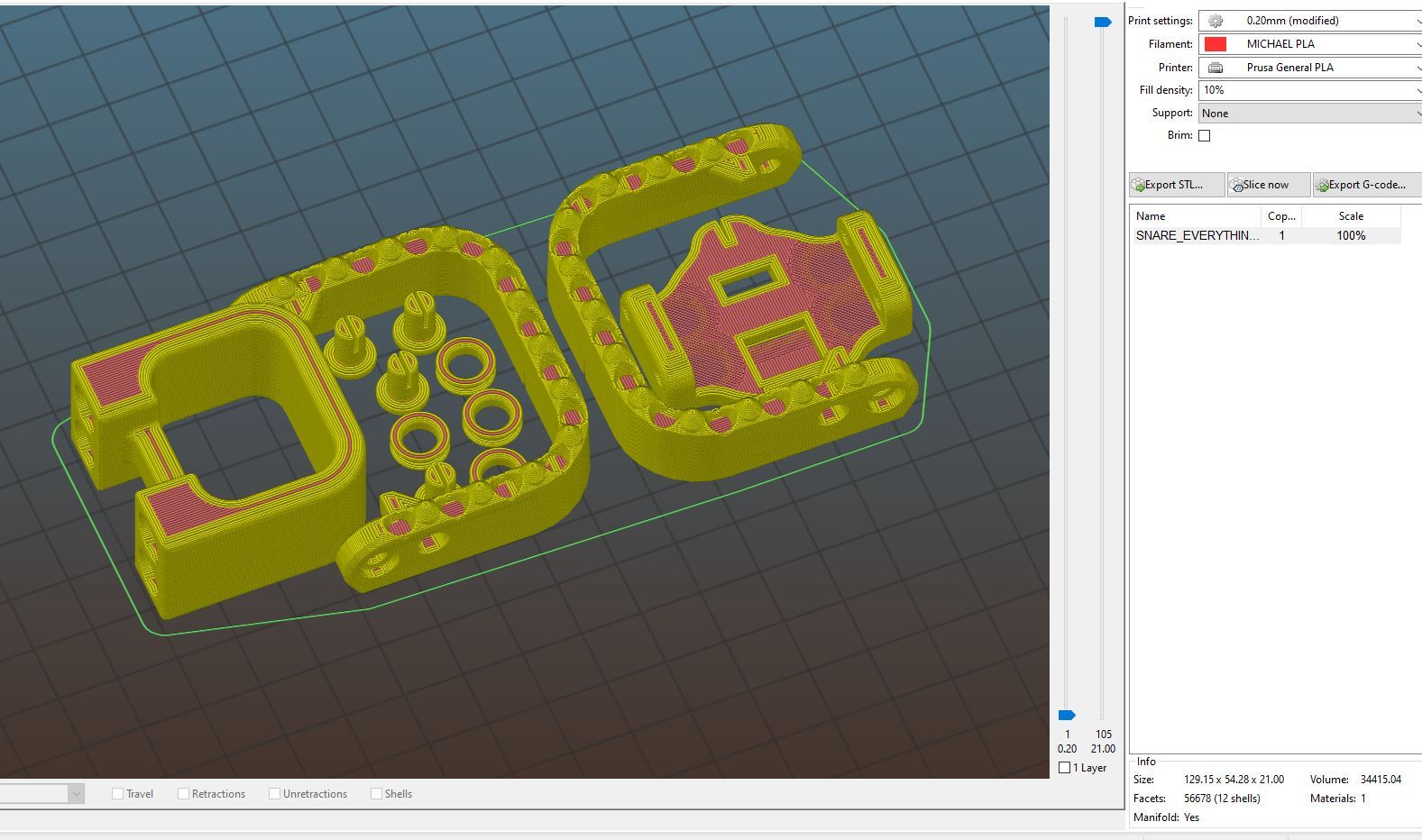The image size is (1422, 840).
Task: Click the Name column header
Action: 1196,216
